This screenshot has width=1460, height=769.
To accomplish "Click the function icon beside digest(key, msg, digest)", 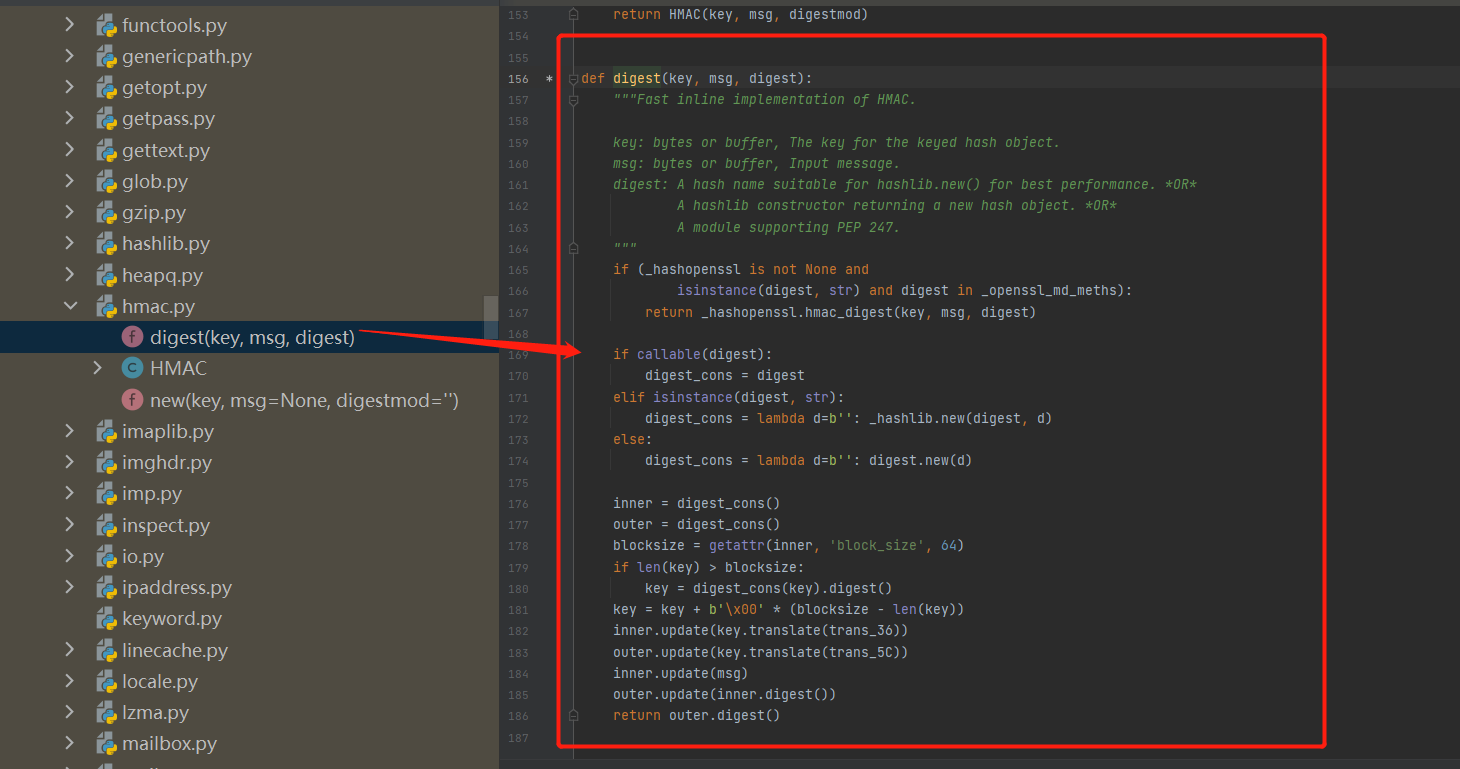I will coord(132,337).
